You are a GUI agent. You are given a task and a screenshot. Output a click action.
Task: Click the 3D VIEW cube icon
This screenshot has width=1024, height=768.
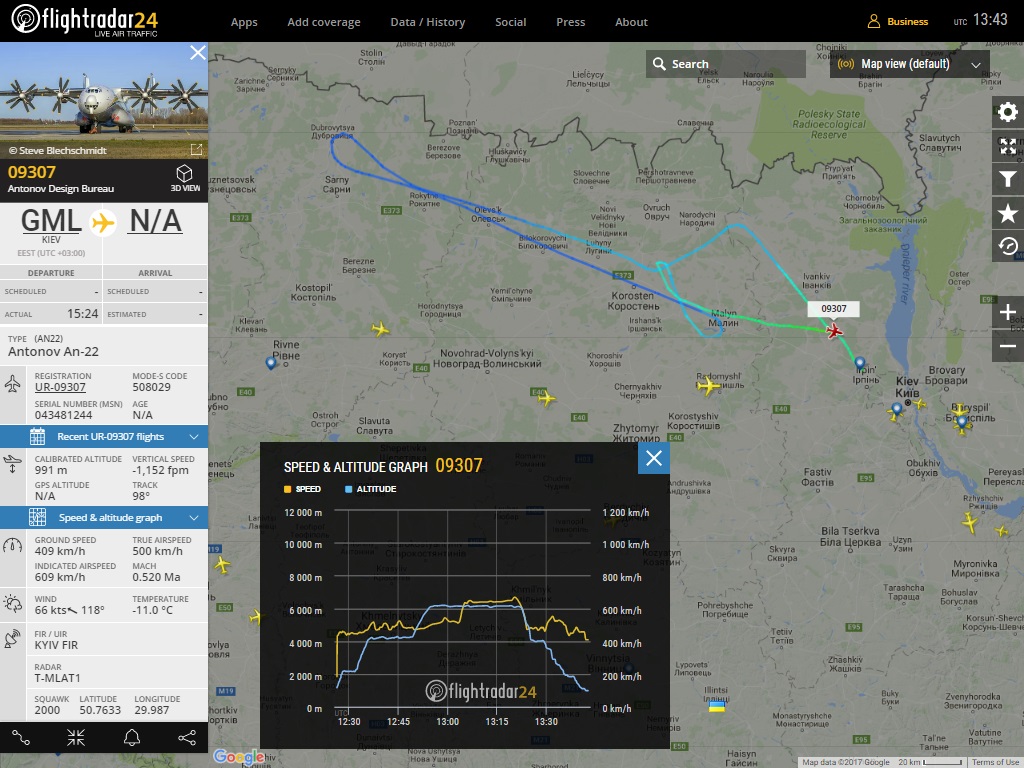point(185,177)
